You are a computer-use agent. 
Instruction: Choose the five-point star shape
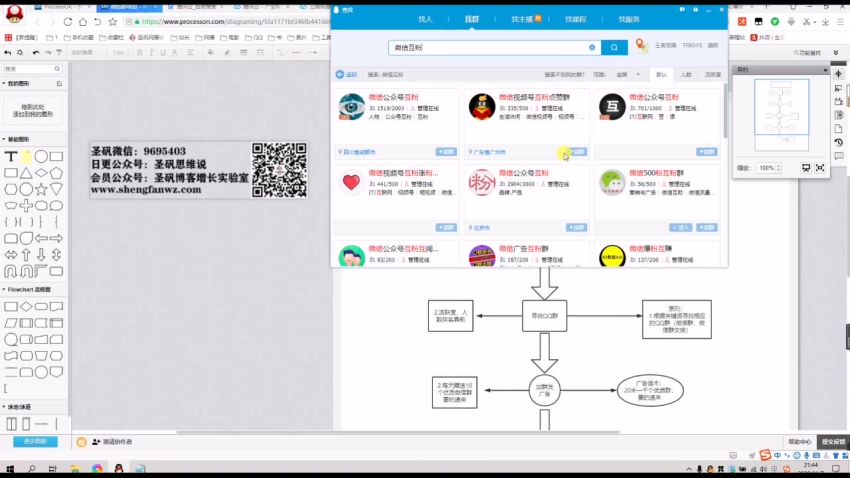point(41,189)
